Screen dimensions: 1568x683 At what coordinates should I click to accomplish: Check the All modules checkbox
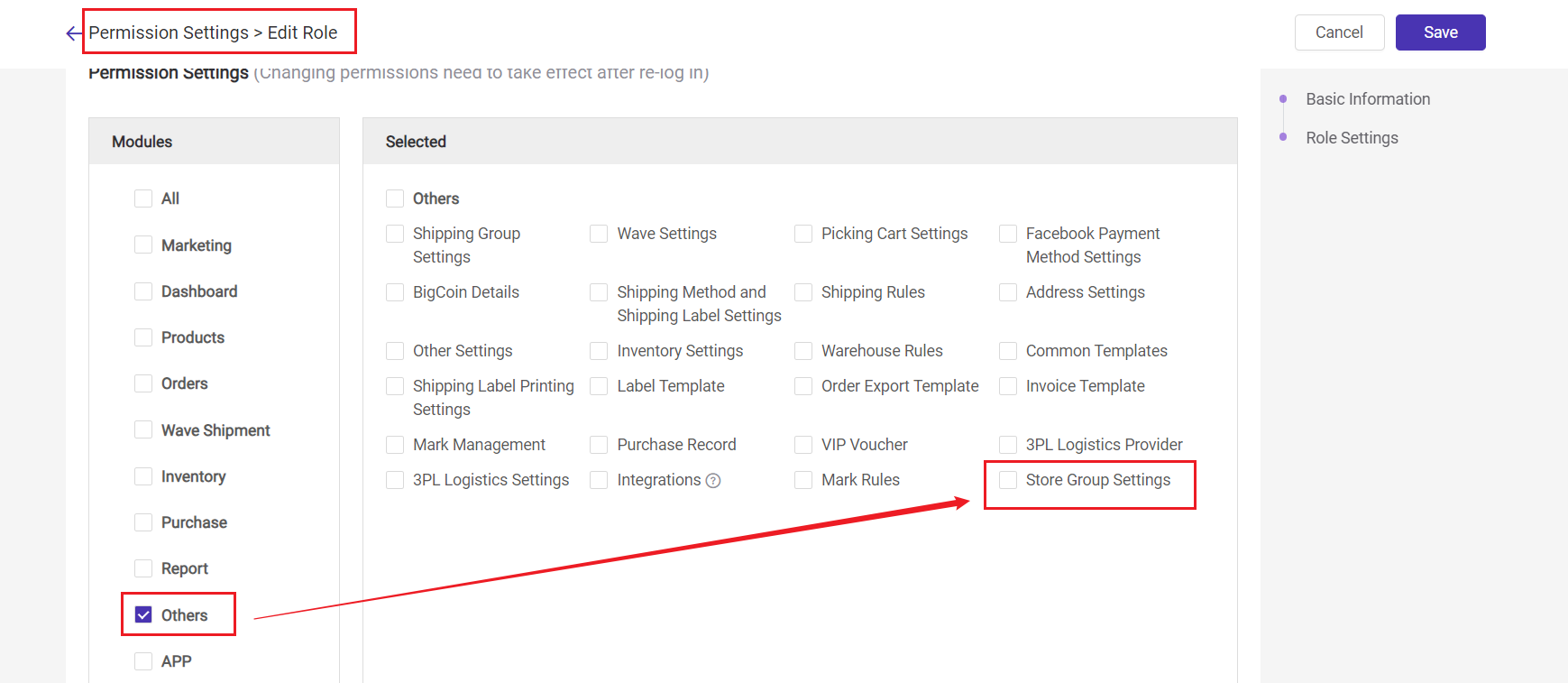point(143,198)
